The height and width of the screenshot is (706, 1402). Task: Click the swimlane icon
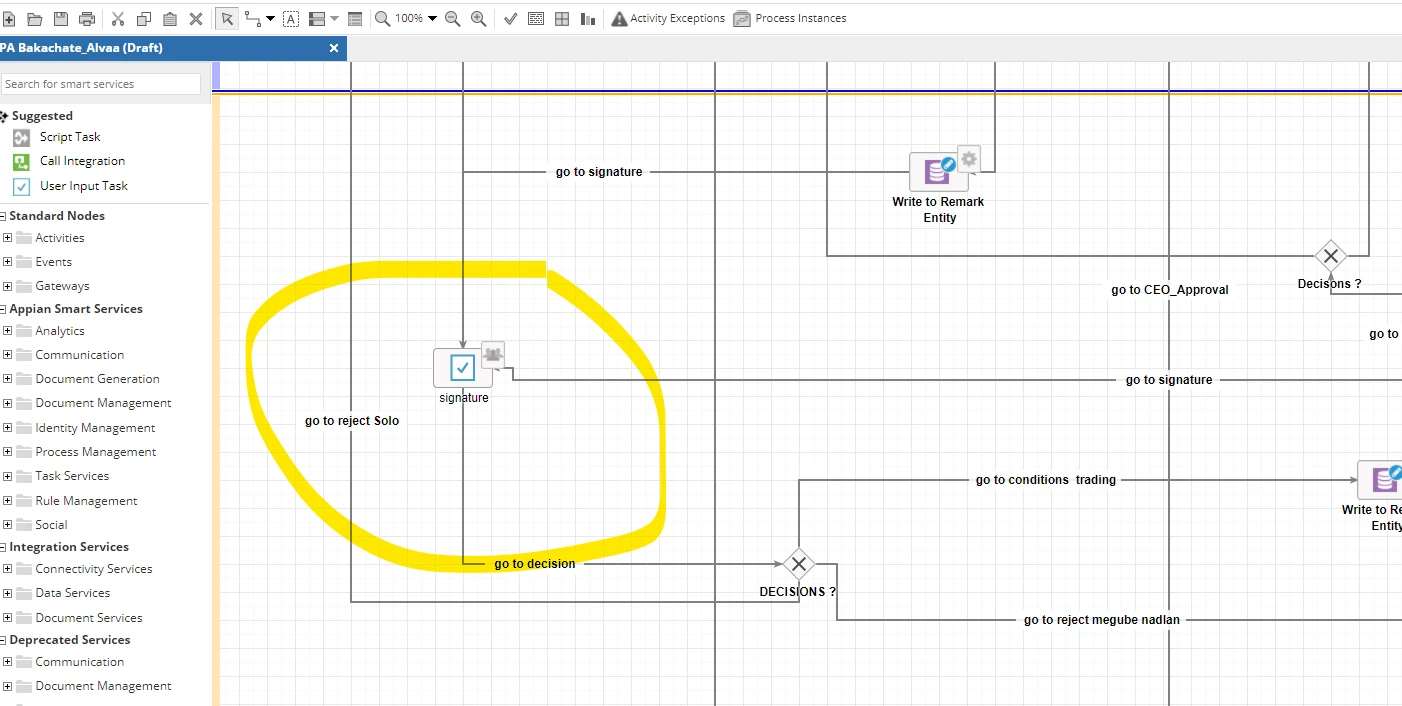click(x=317, y=18)
